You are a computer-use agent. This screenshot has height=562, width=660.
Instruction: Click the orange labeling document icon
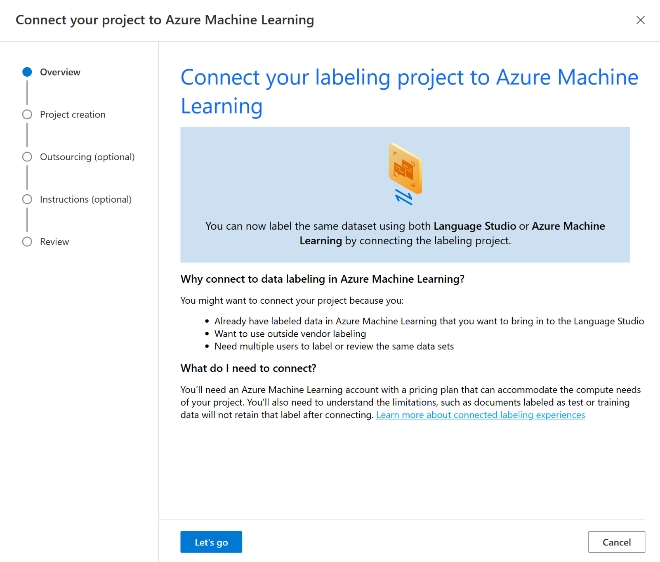(405, 168)
